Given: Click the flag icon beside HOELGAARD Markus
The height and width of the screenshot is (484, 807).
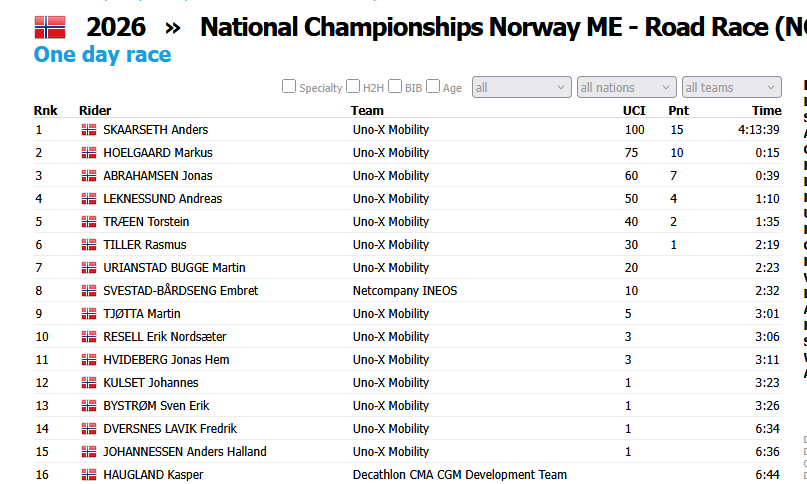Looking at the screenshot, I should coord(89,153).
